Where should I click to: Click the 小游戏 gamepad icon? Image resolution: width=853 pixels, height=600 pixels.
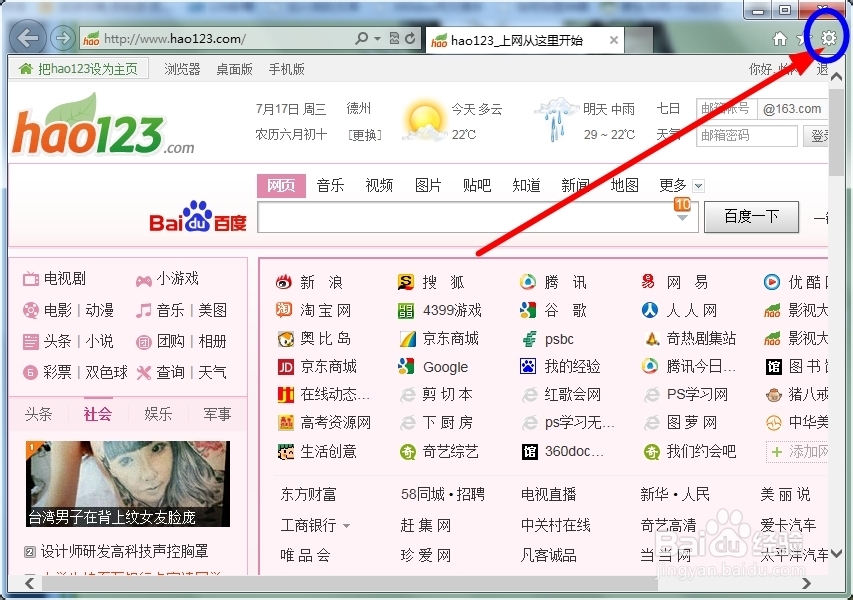(x=144, y=281)
